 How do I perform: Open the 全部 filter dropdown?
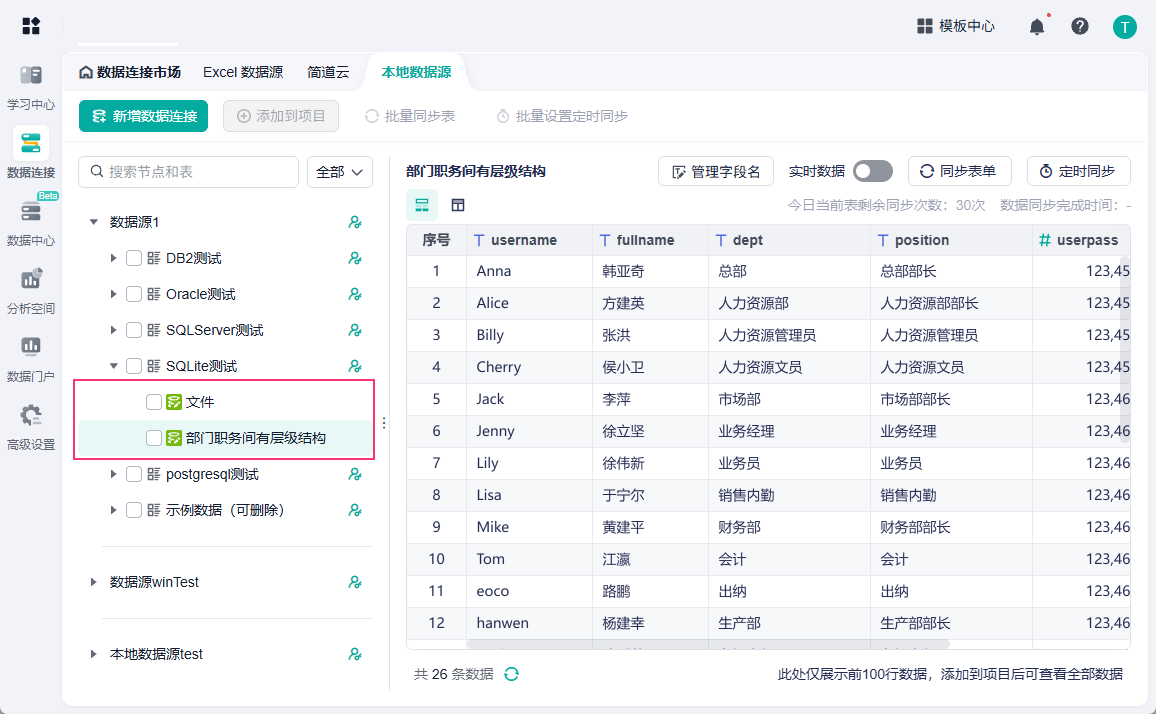pyautogui.click(x=340, y=172)
